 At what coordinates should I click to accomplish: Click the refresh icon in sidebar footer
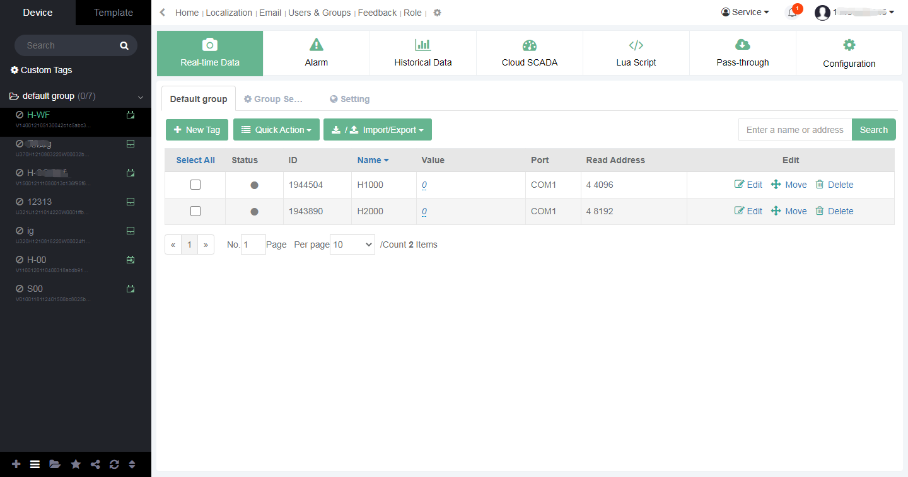[115, 464]
